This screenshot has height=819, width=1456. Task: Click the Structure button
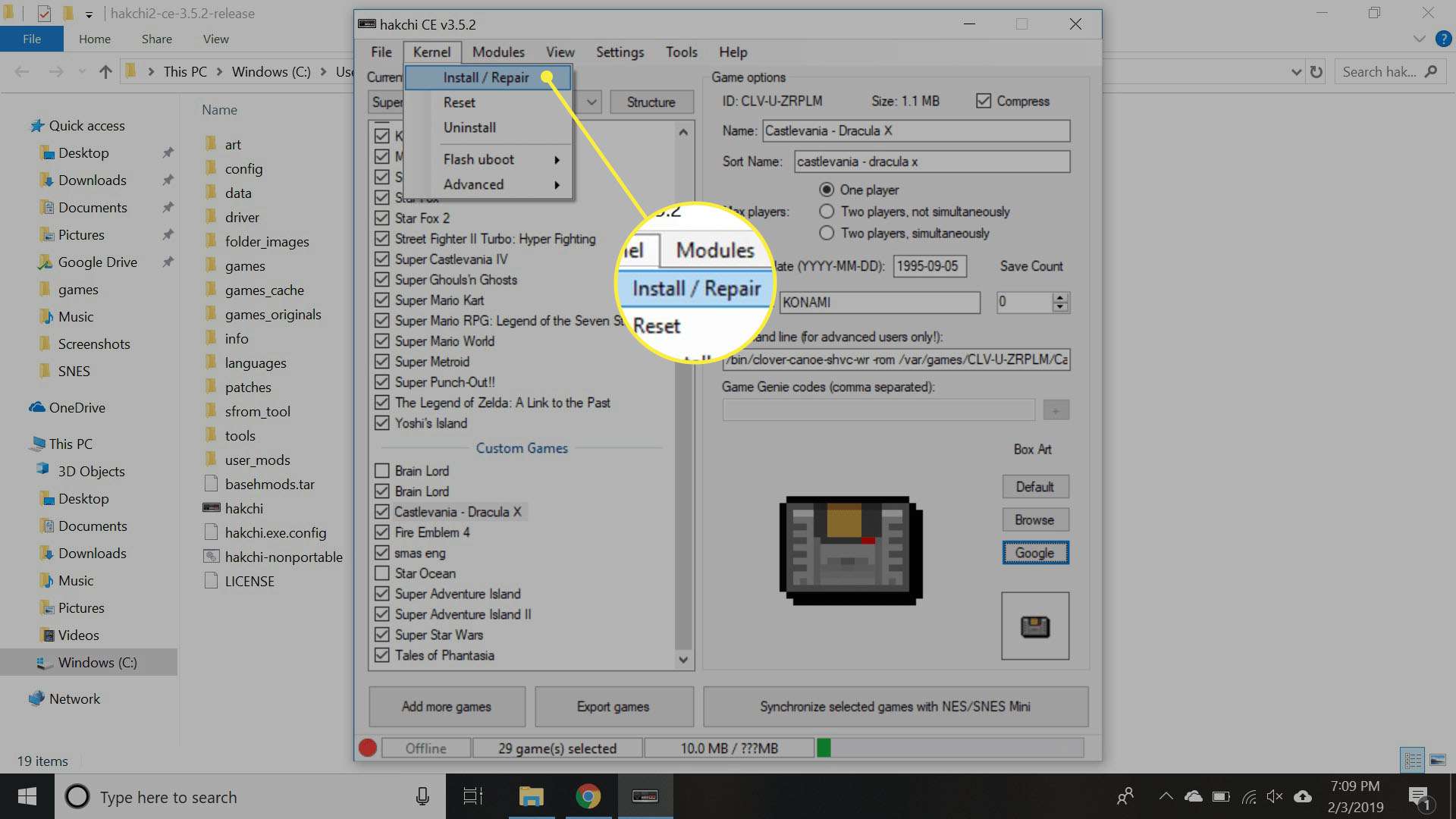pyautogui.click(x=649, y=100)
